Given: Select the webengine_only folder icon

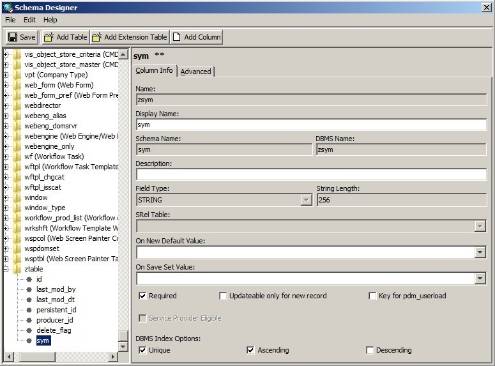Looking at the screenshot, I should pyautogui.click(x=17, y=147).
